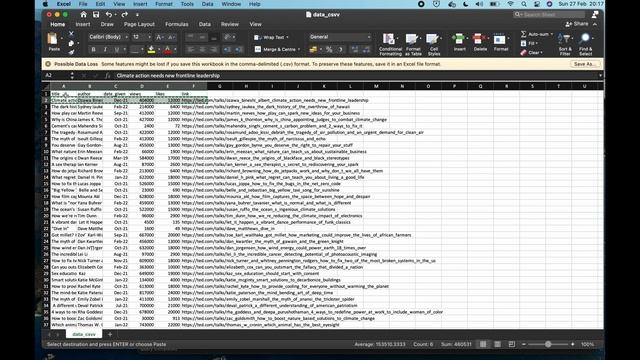The height and width of the screenshot is (360, 640).
Task: Apply percent style format
Action: pos(329,50)
